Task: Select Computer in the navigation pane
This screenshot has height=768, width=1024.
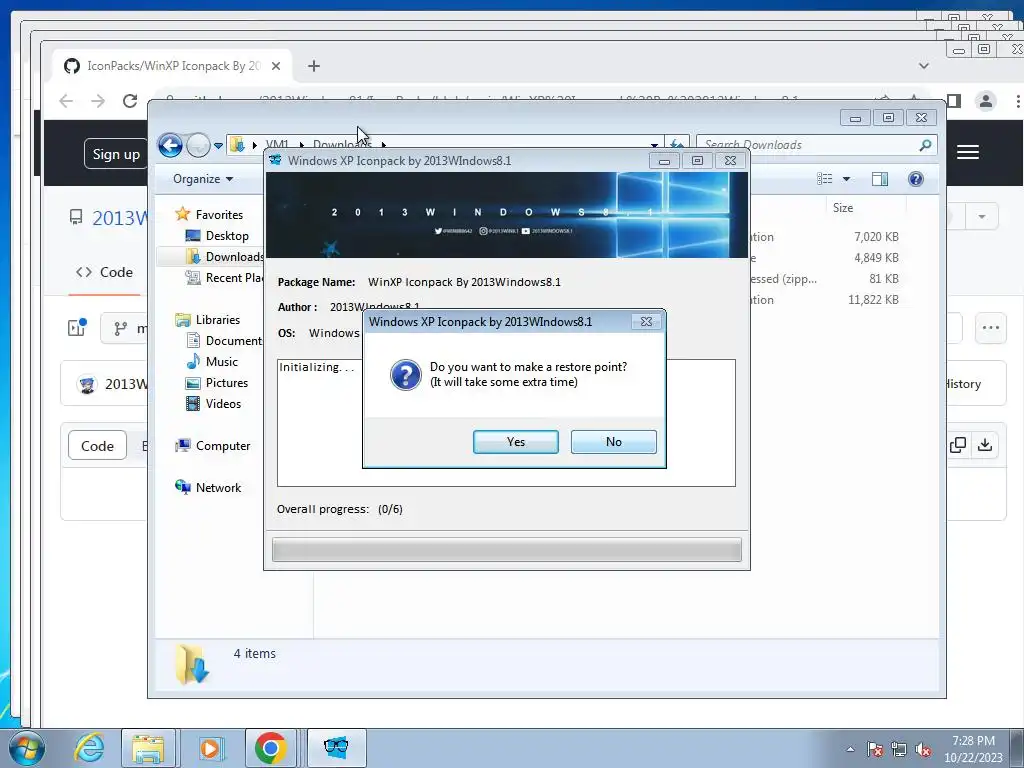Action: pos(213,445)
